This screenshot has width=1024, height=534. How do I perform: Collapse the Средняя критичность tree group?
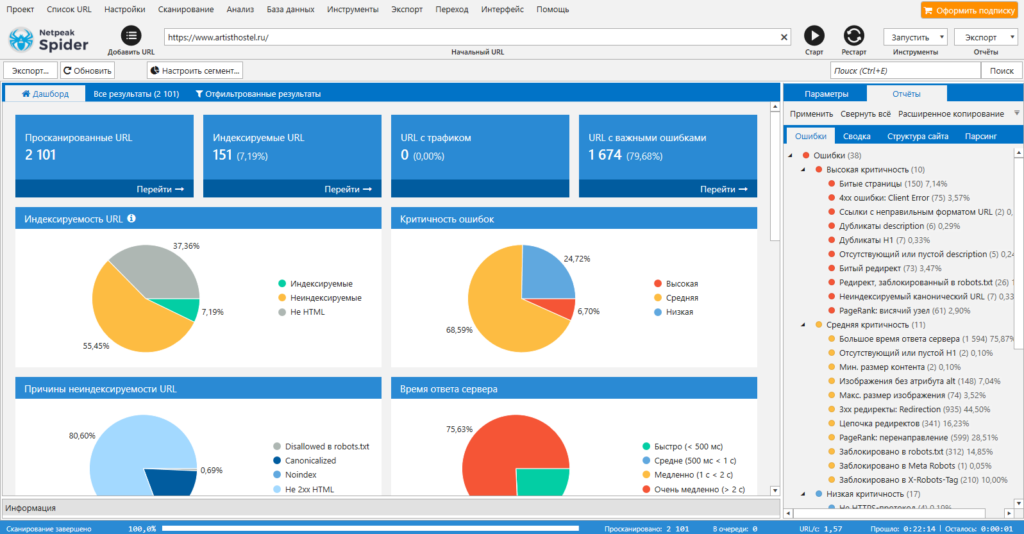pyautogui.click(x=805, y=325)
